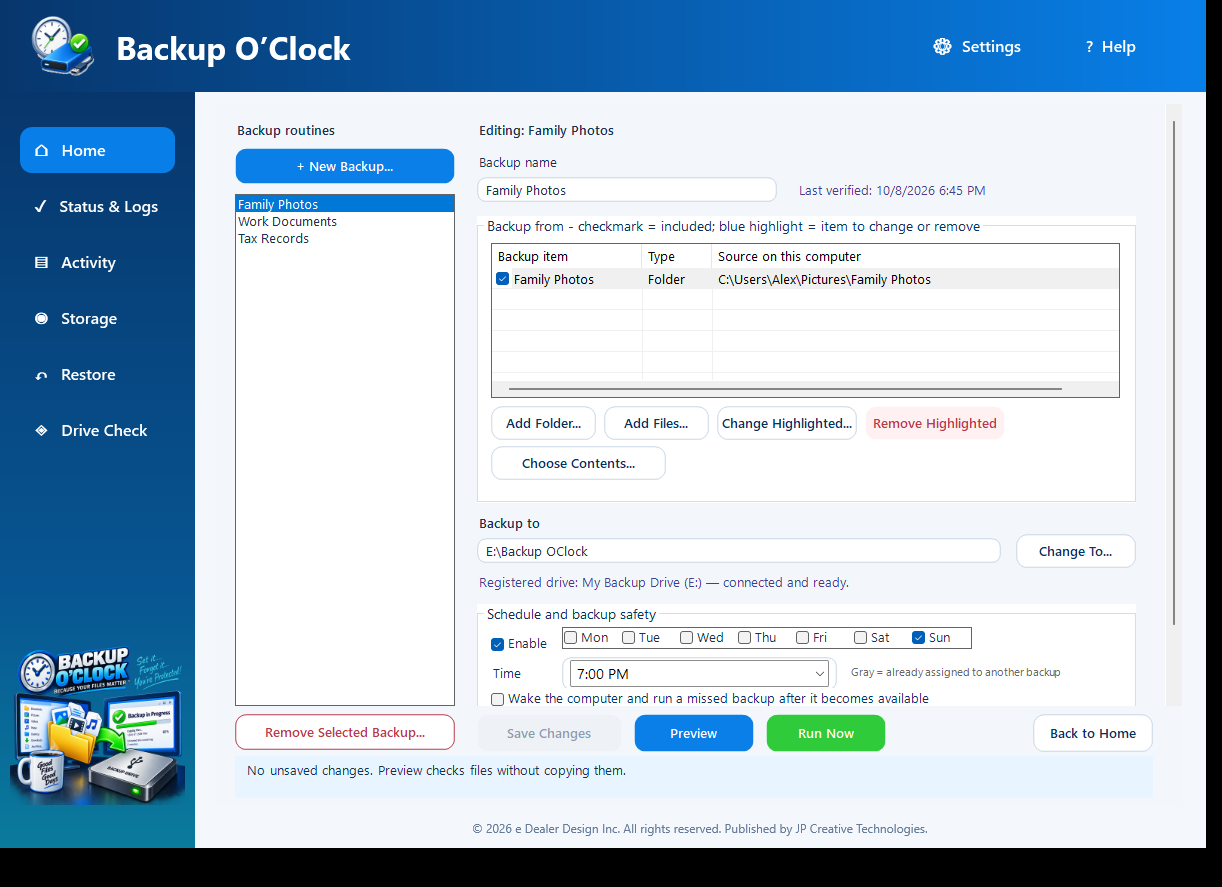This screenshot has width=1222, height=887.
Task: Click the New Backup button
Action: [x=345, y=166]
